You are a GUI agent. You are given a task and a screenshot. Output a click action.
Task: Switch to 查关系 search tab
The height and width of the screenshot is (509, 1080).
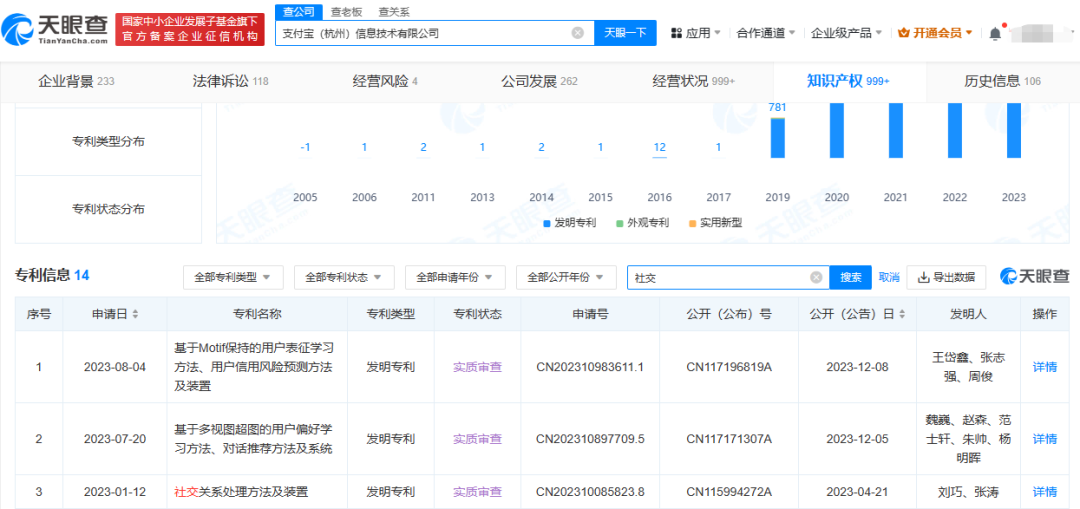tap(393, 11)
